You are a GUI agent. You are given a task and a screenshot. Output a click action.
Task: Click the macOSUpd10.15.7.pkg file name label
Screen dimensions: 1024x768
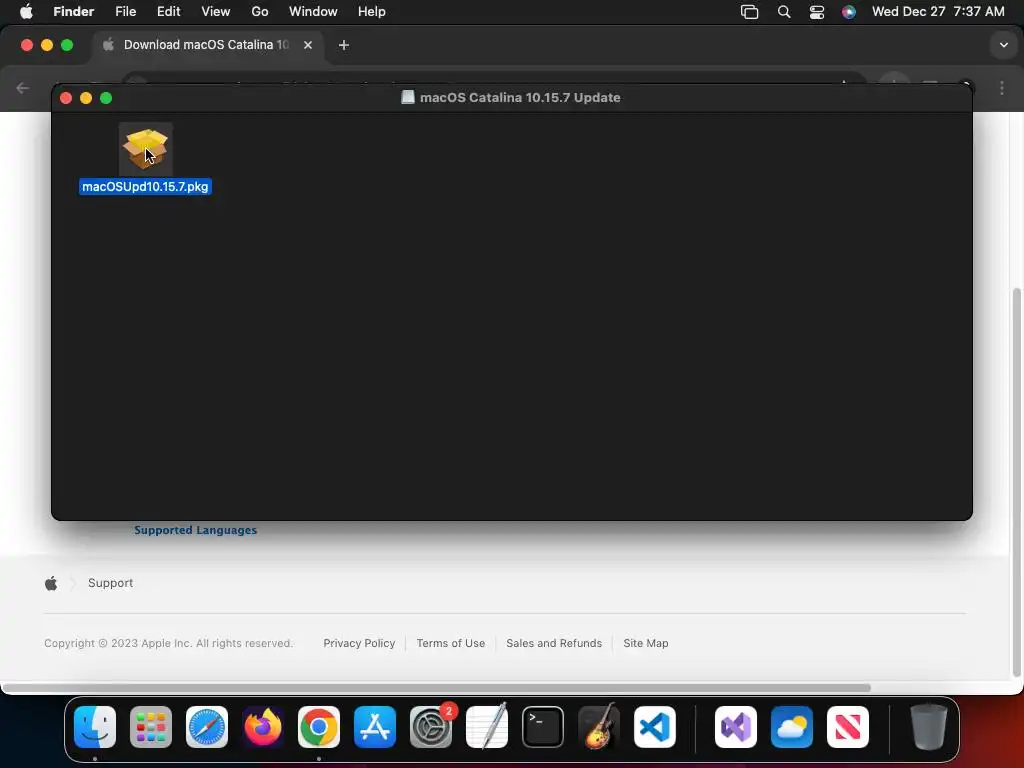coord(145,187)
